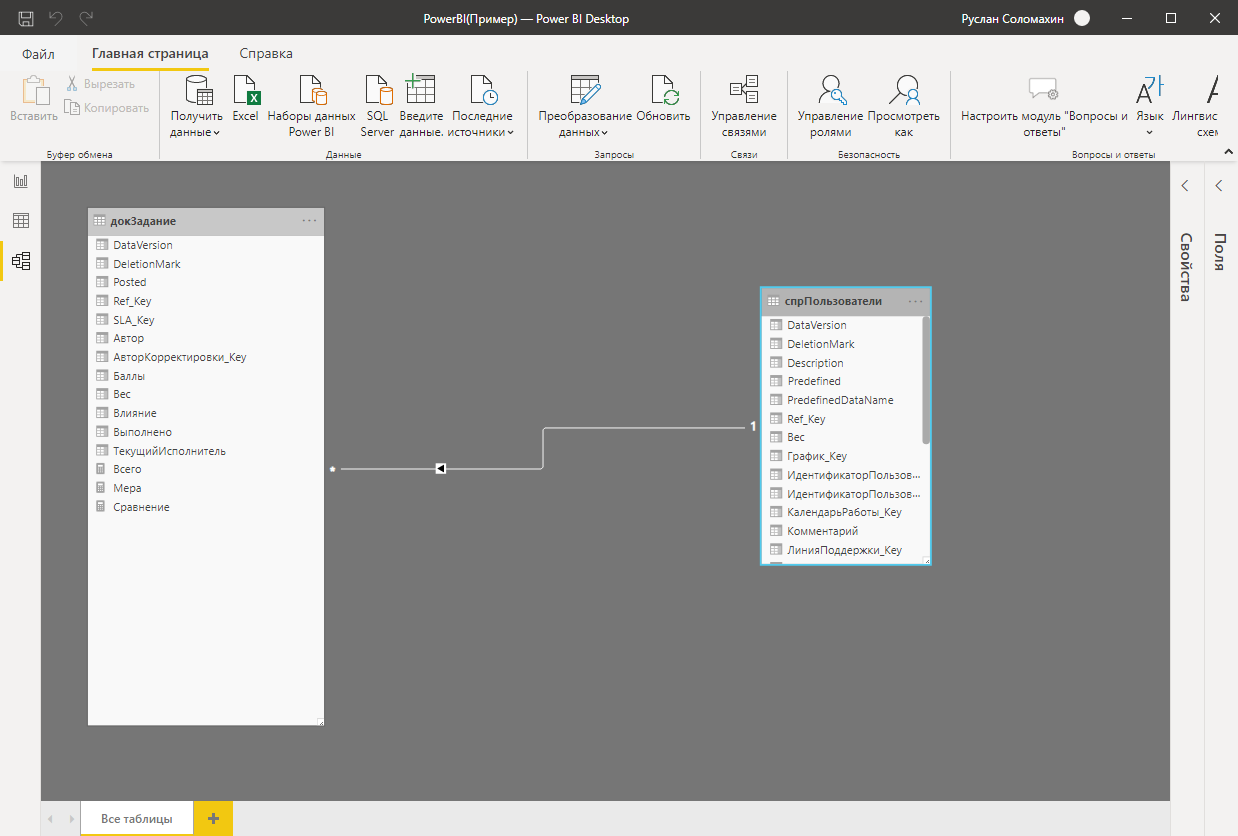Add new layout tab with plus button

tap(213, 818)
